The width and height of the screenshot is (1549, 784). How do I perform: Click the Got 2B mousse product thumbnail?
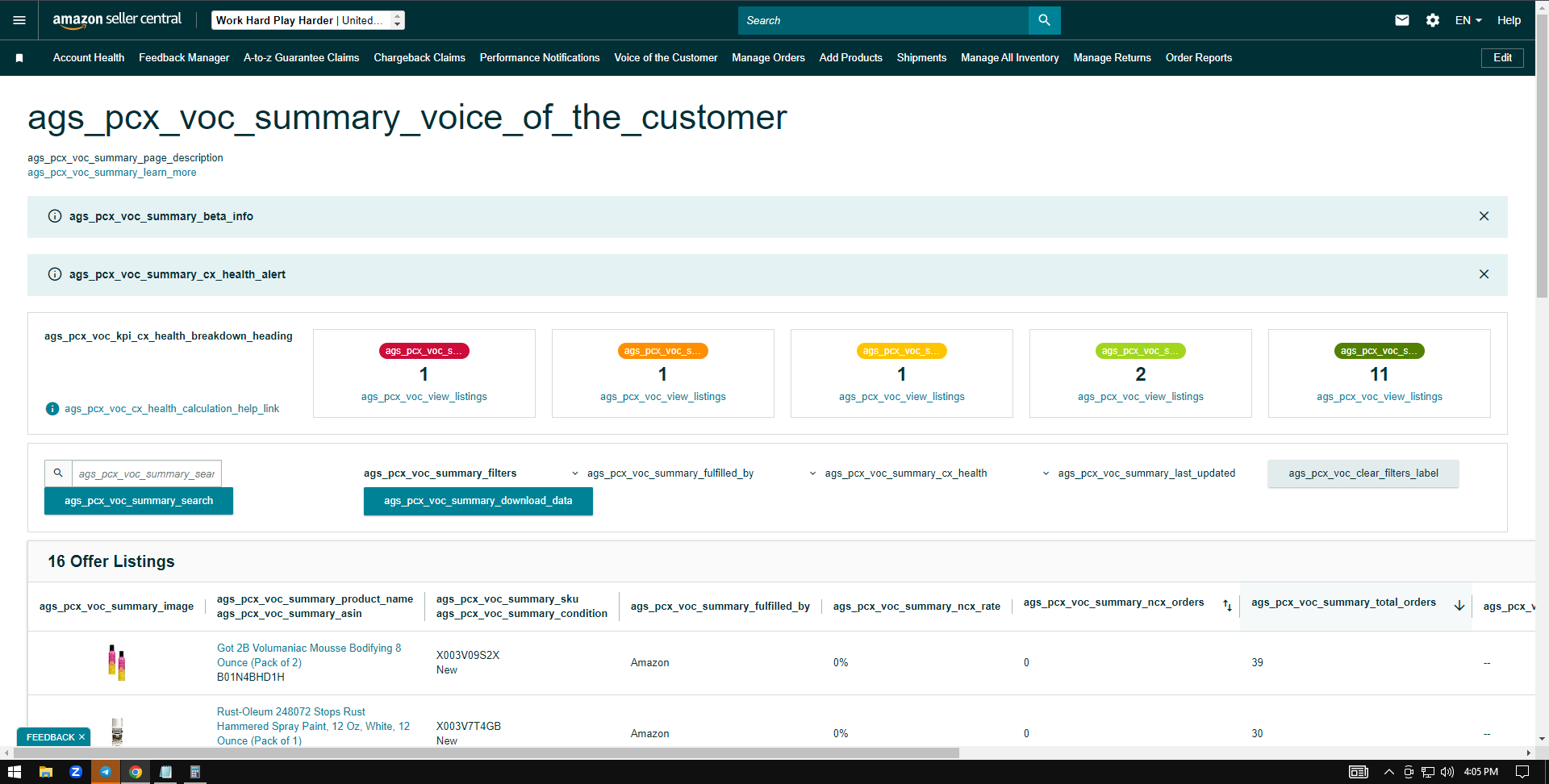[117, 662]
